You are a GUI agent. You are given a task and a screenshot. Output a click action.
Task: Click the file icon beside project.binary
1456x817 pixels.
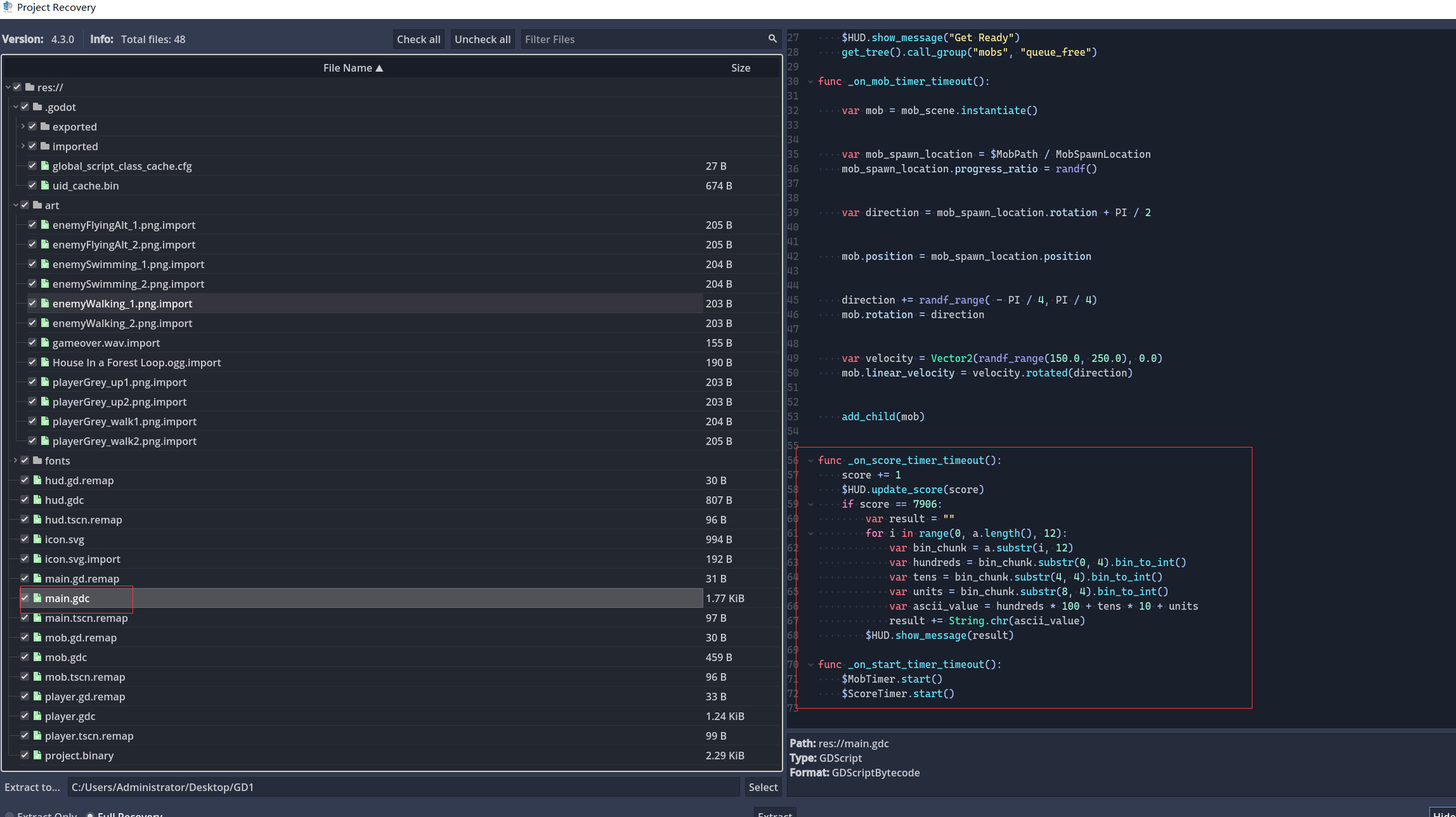tap(37, 755)
